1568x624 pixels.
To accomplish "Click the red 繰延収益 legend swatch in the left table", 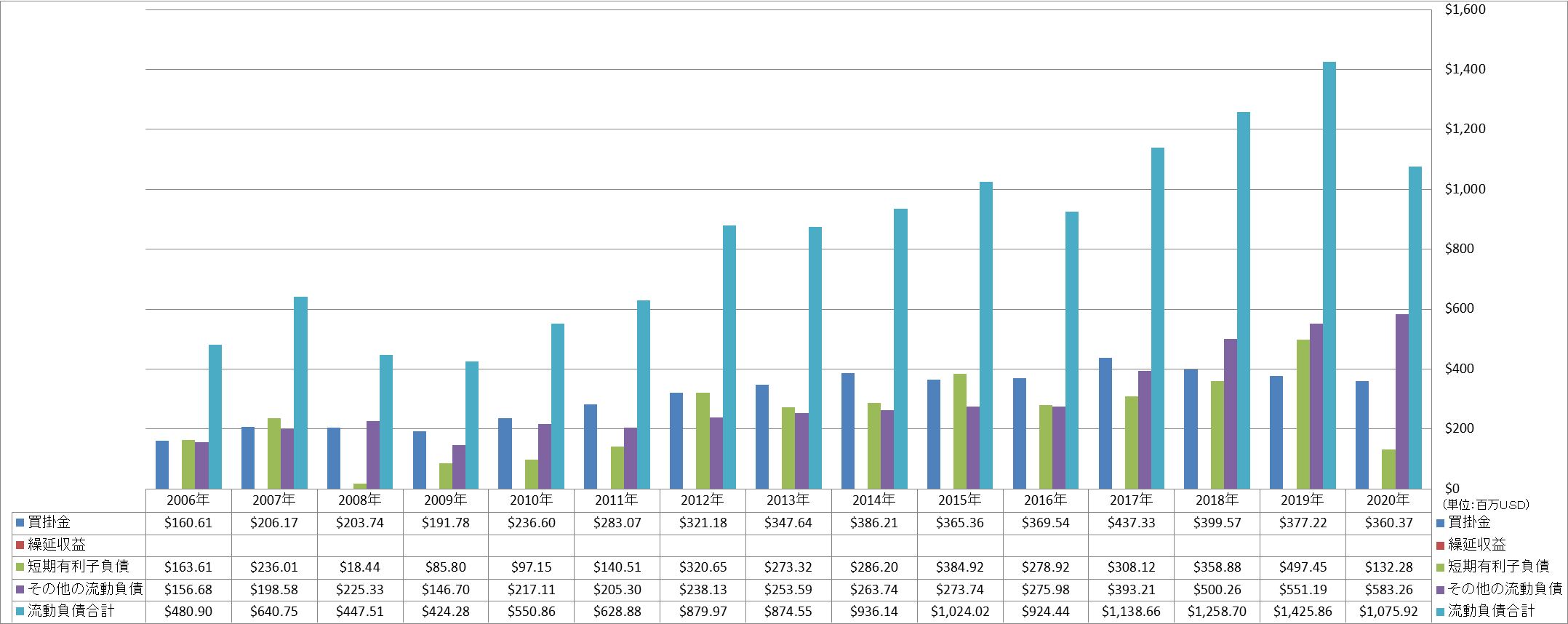I will [x=20, y=545].
